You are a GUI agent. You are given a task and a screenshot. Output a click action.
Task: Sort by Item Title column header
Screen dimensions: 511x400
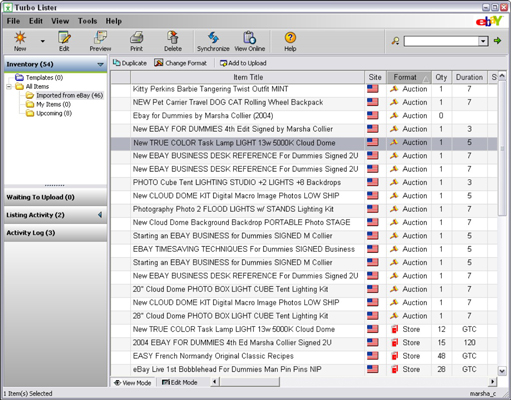(248, 77)
